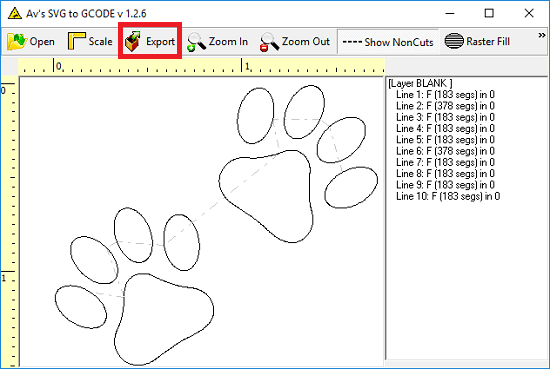Select Line 4 in the layer list
Viewport: 550px width, 369px height.
tap(445, 128)
